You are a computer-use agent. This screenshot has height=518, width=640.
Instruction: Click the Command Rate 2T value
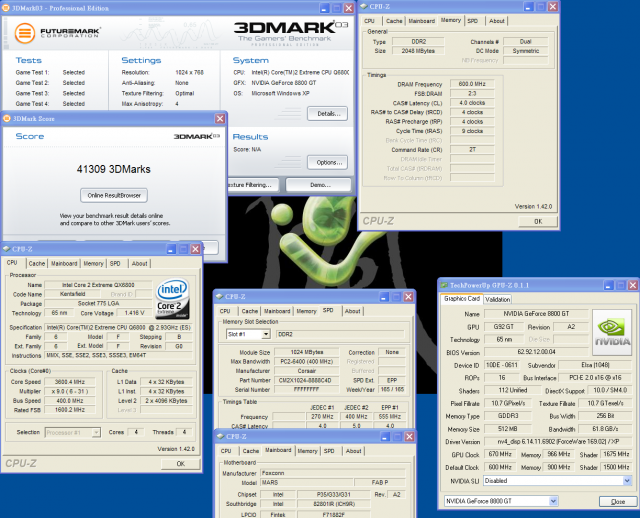[x=472, y=150]
